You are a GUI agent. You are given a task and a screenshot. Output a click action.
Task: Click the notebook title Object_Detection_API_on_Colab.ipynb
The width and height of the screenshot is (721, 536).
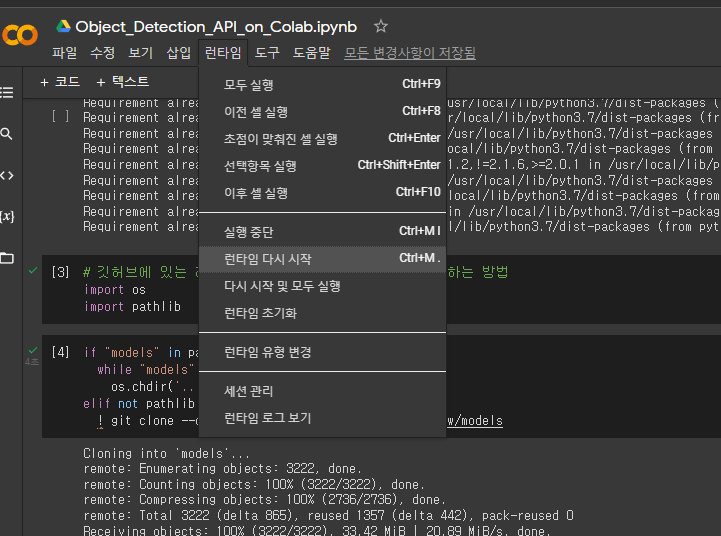216,27
